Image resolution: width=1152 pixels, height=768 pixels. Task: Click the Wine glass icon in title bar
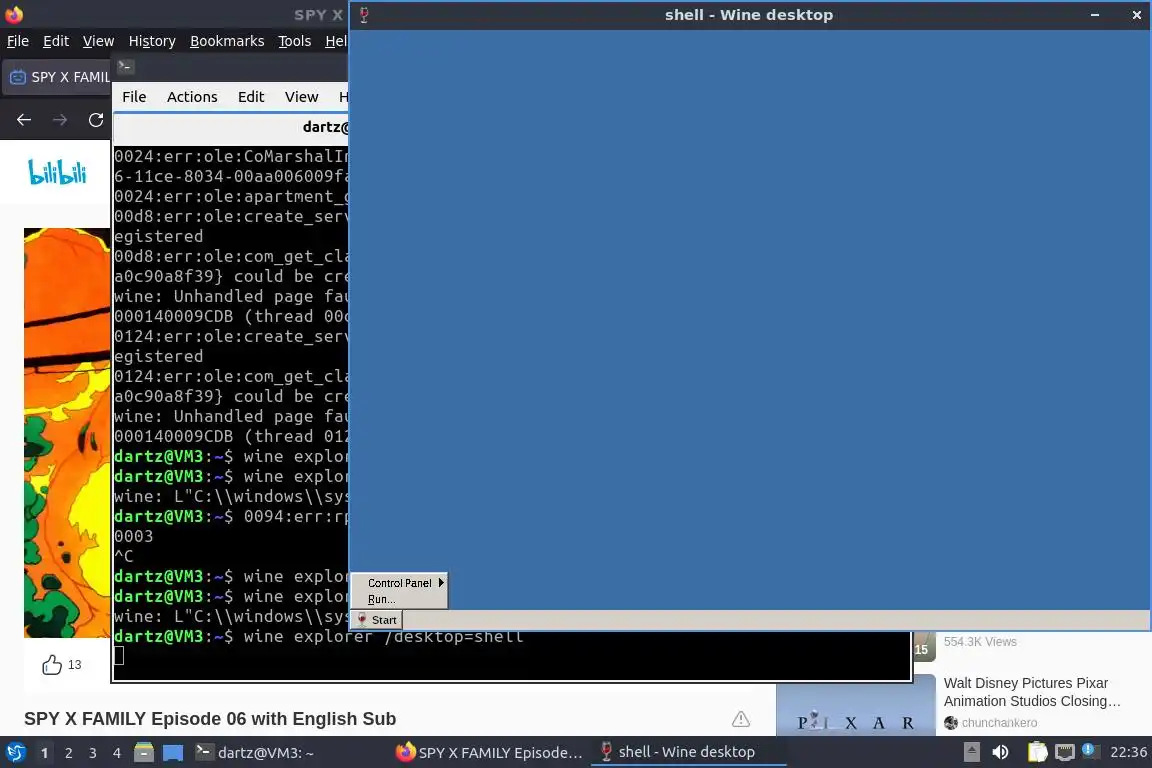(364, 15)
